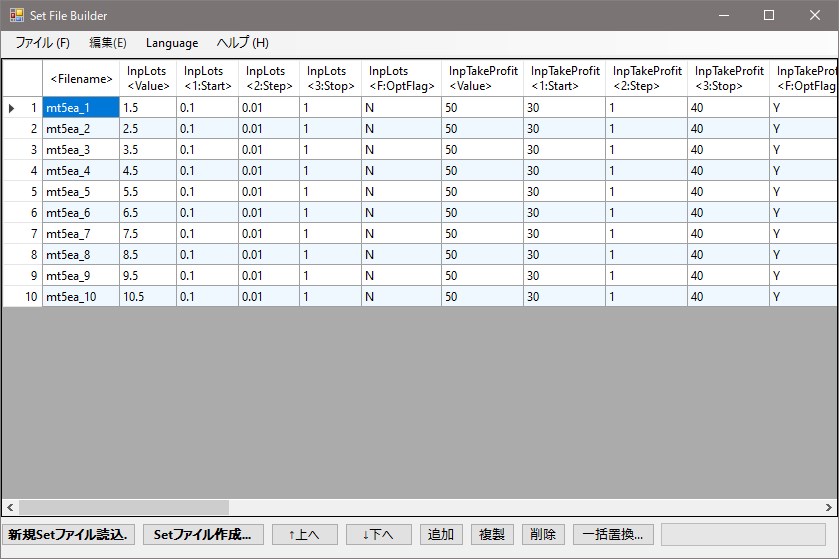Click InpTakeProfit start 30 in mt5ea_6 row
This screenshot has height=559, width=839.
click(565, 212)
